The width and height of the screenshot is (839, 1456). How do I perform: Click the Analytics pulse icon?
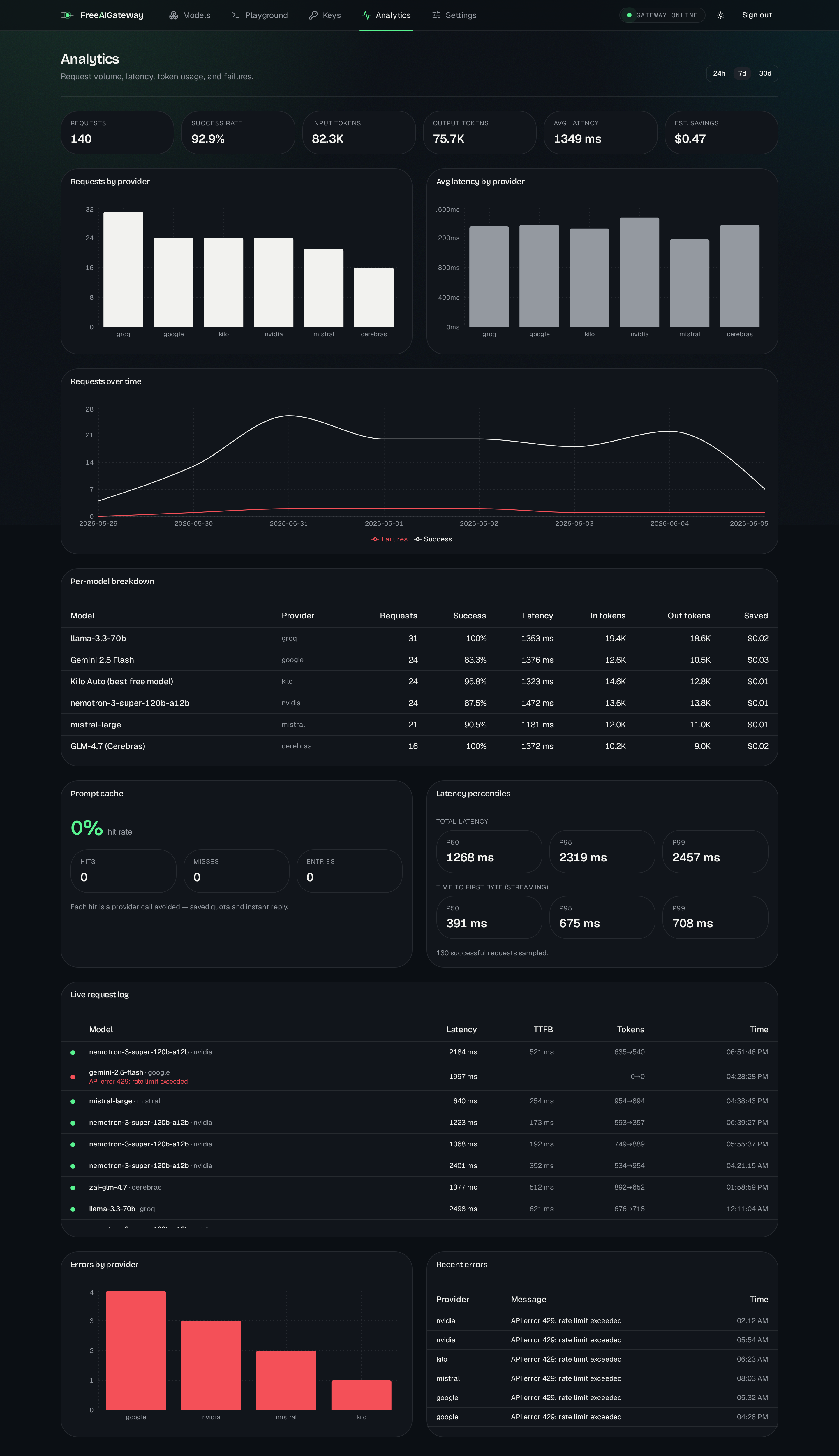point(366,15)
